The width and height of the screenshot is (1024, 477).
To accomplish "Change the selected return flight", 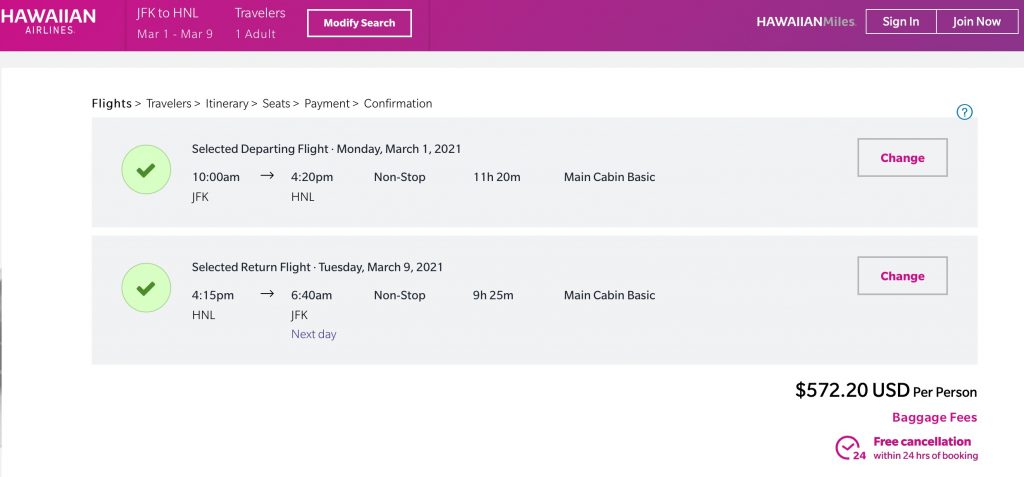I will coord(902,276).
